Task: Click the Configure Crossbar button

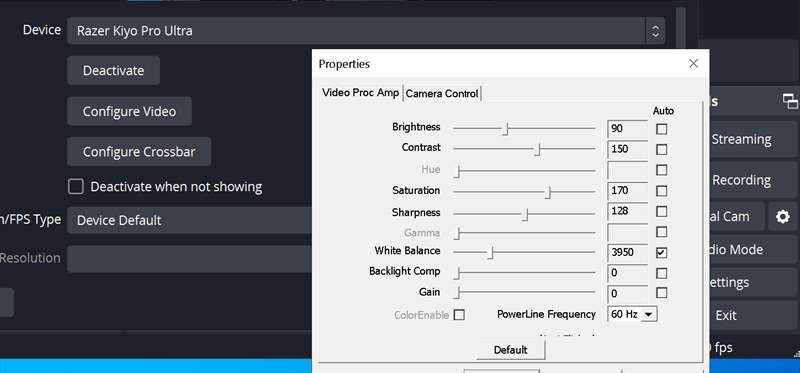Action: (139, 152)
